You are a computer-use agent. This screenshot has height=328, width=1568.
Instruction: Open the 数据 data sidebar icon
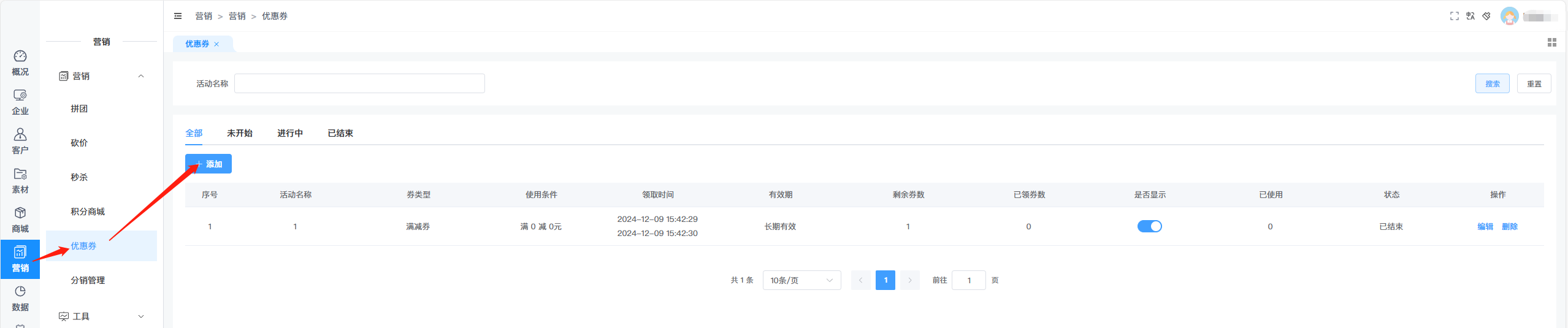click(x=20, y=299)
